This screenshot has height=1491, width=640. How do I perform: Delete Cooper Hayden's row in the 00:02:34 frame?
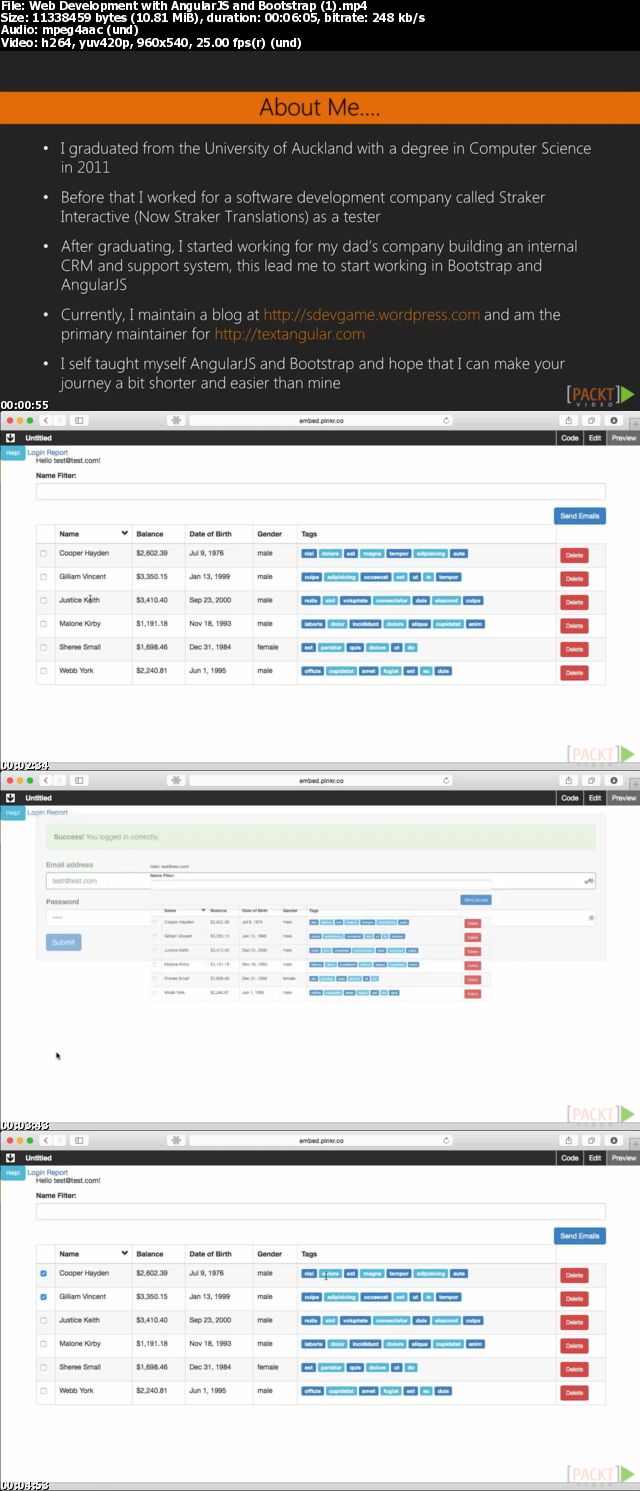pos(574,555)
